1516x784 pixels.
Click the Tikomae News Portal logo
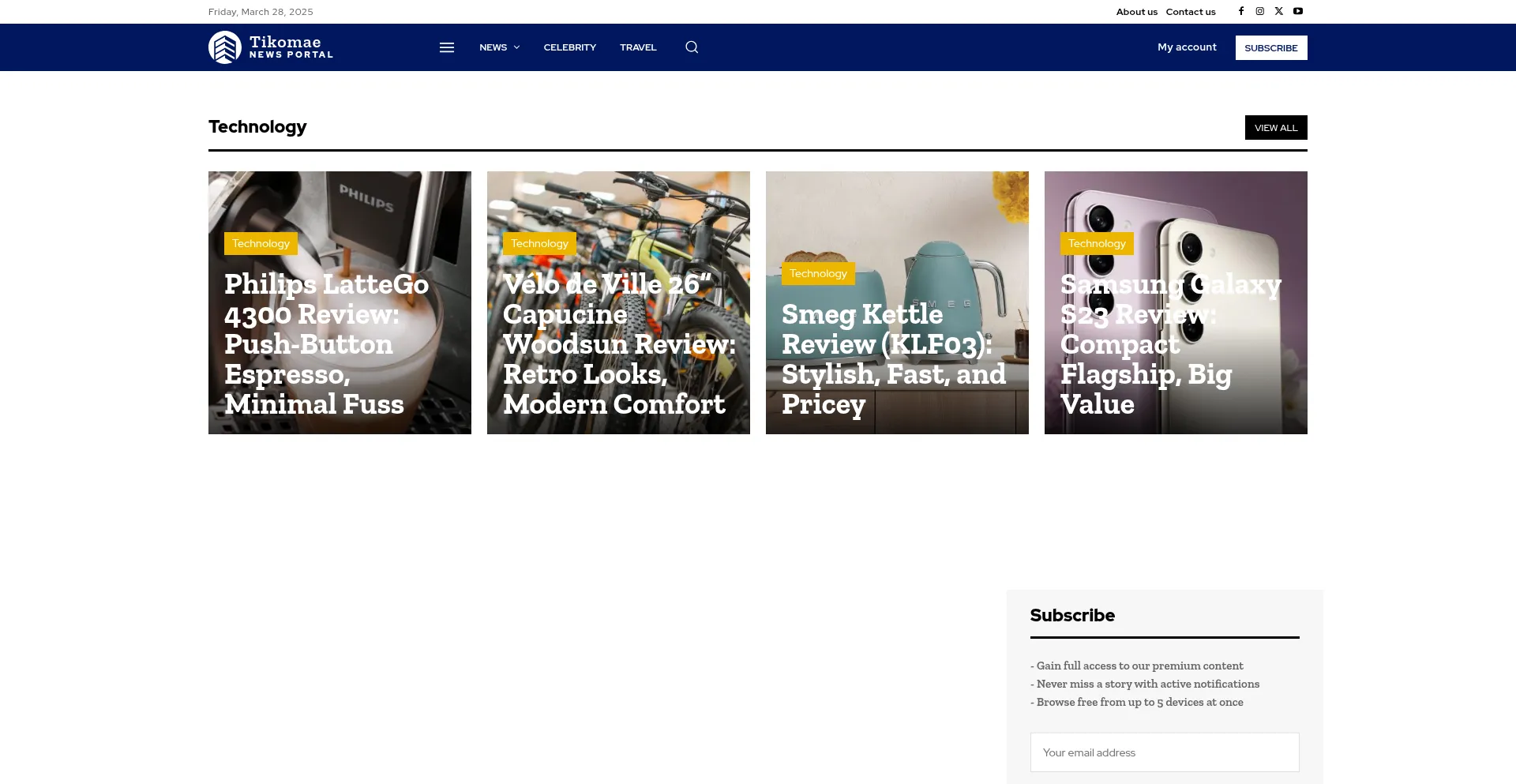tap(270, 47)
